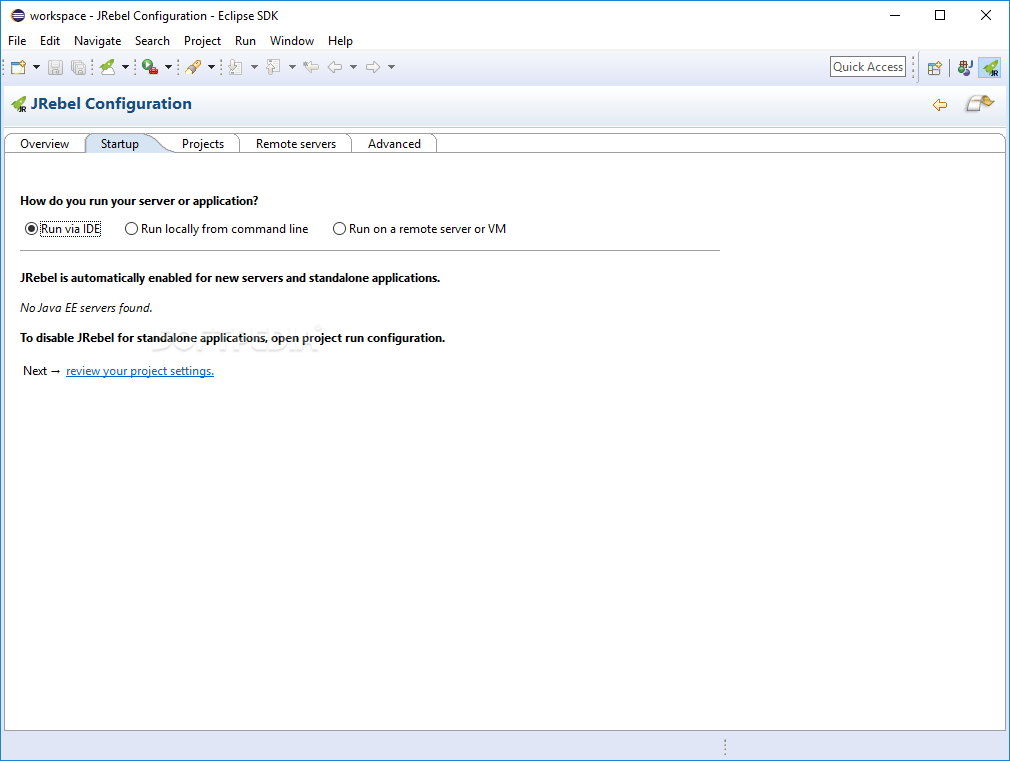1010x761 pixels.
Task: Follow the review your project settings link
Action: (x=140, y=371)
